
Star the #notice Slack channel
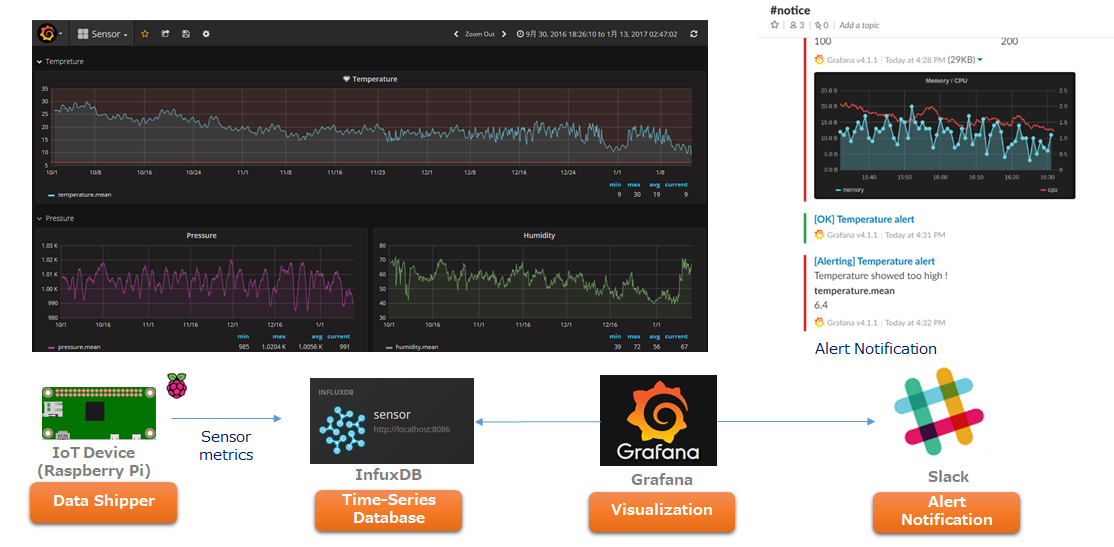click(x=775, y=25)
